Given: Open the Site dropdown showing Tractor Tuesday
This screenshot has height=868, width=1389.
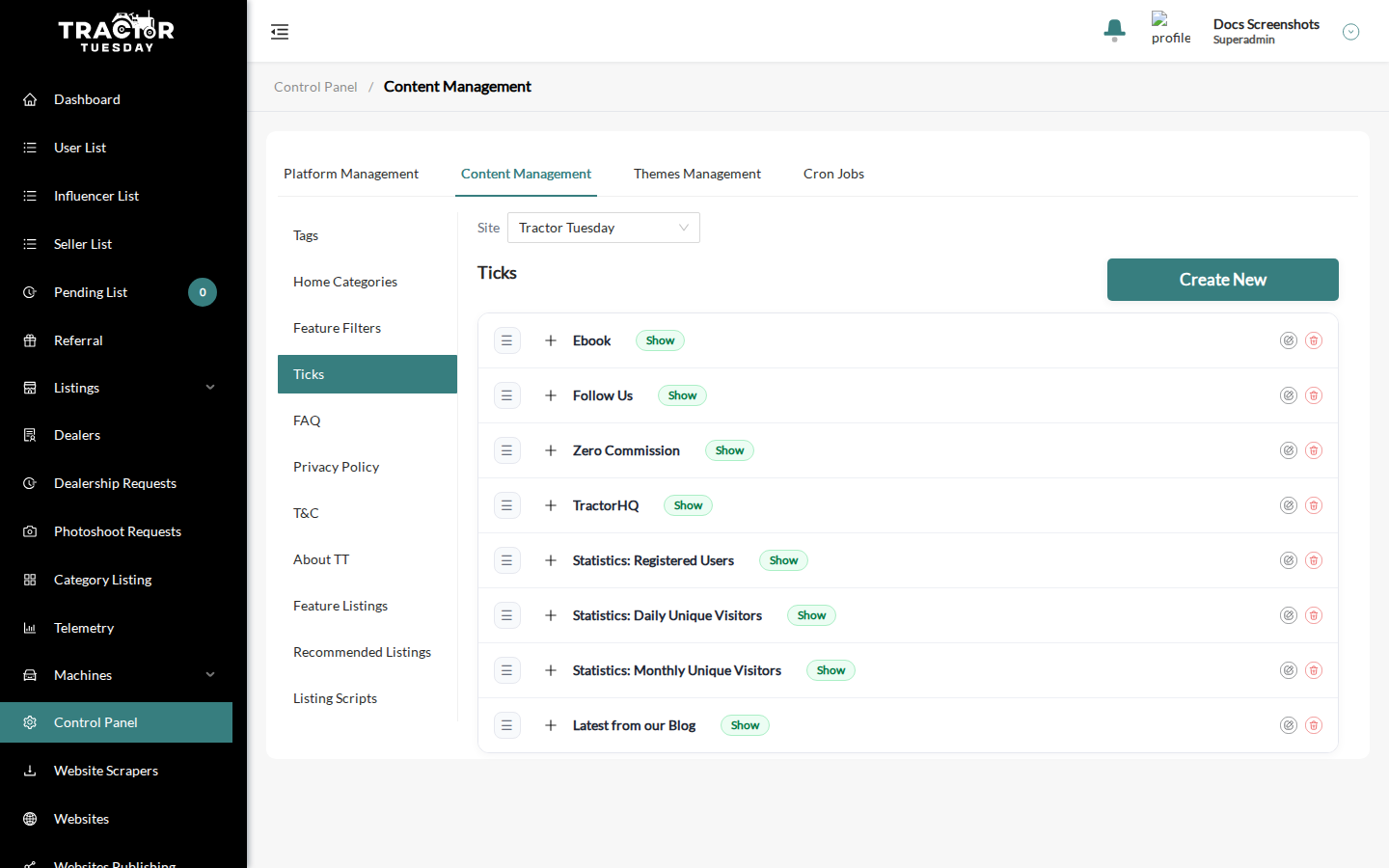Looking at the screenshot, I should pyautogui.click(x=604, y=228).
